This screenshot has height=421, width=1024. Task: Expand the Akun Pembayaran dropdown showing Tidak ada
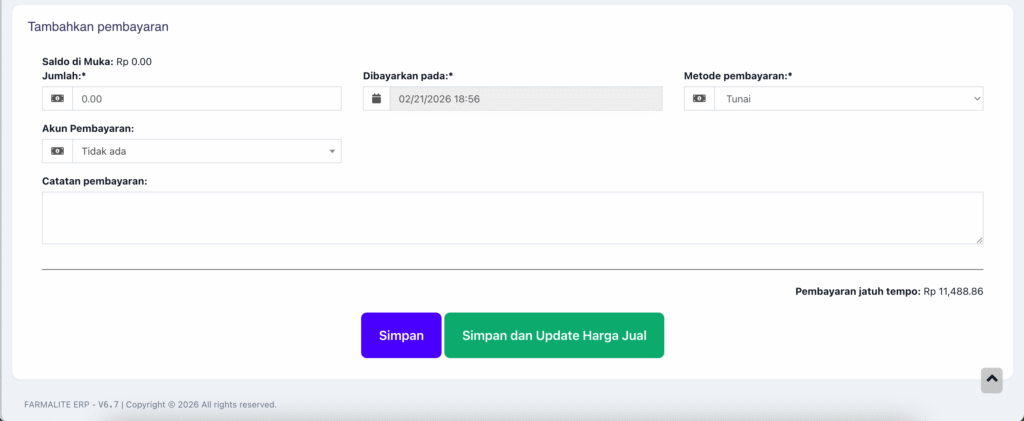pyautogui.click(x=206, y=151)
